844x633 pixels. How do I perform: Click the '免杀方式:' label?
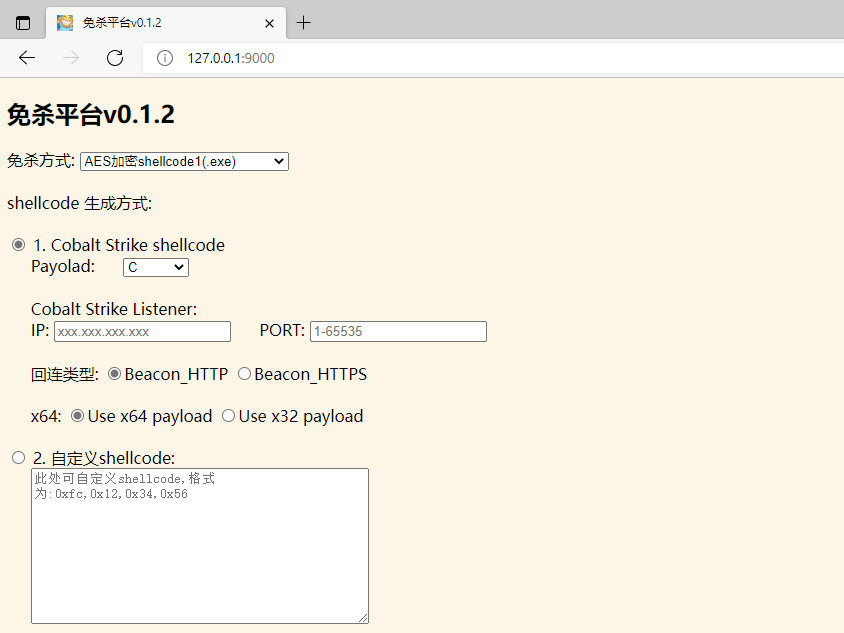coord(41,160)
